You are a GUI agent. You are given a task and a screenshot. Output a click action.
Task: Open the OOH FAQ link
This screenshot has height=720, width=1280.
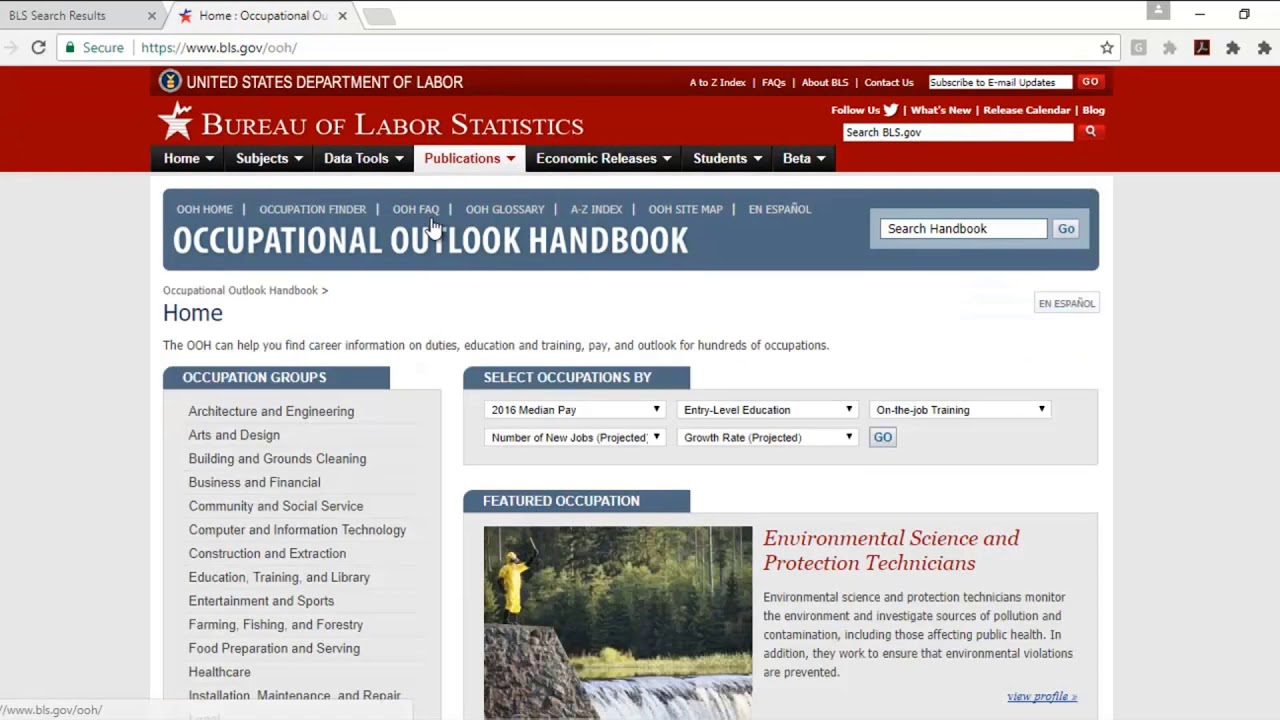coord(415,209)
